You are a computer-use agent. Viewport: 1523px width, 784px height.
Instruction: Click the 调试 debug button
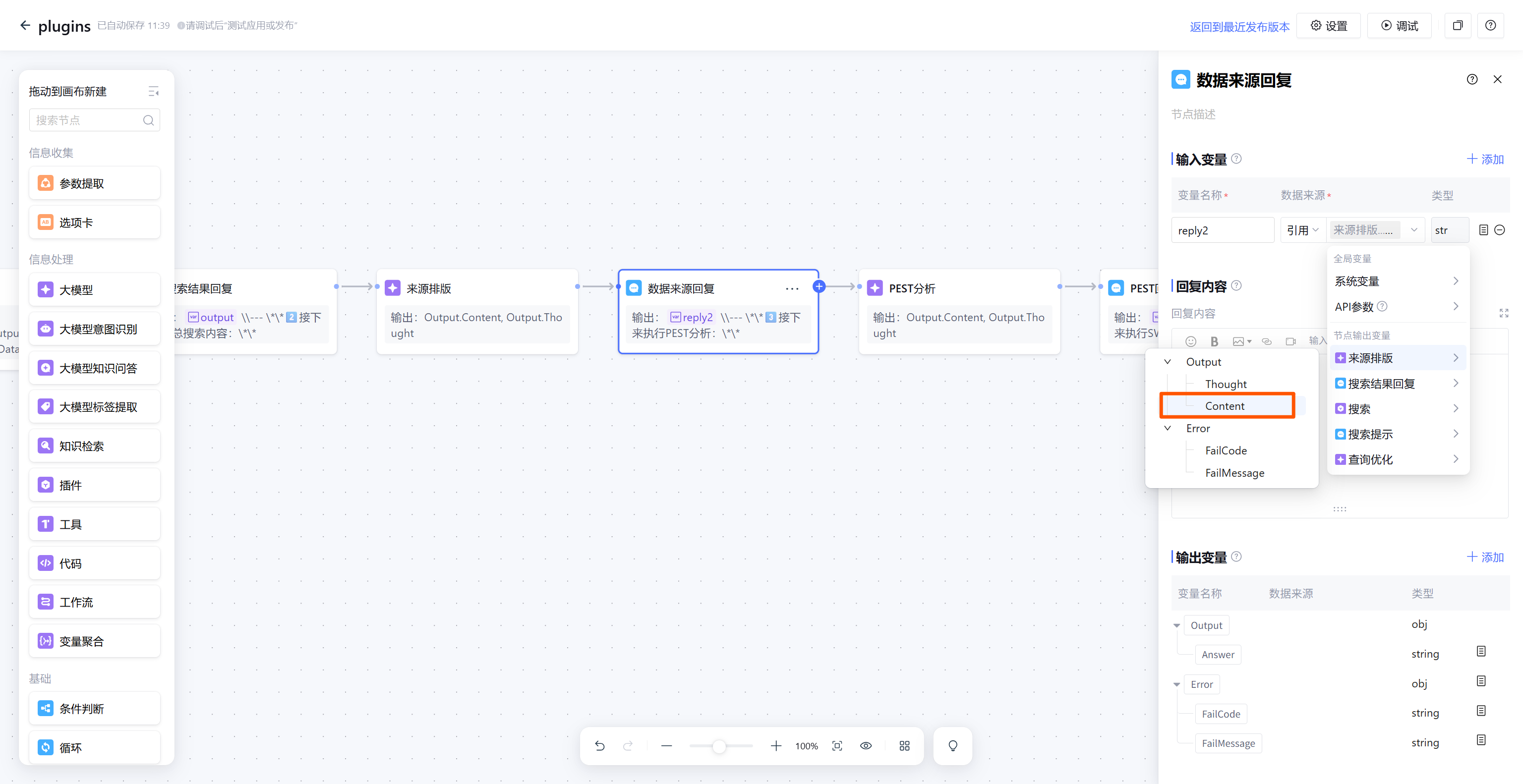click(x=1399, y=25)
